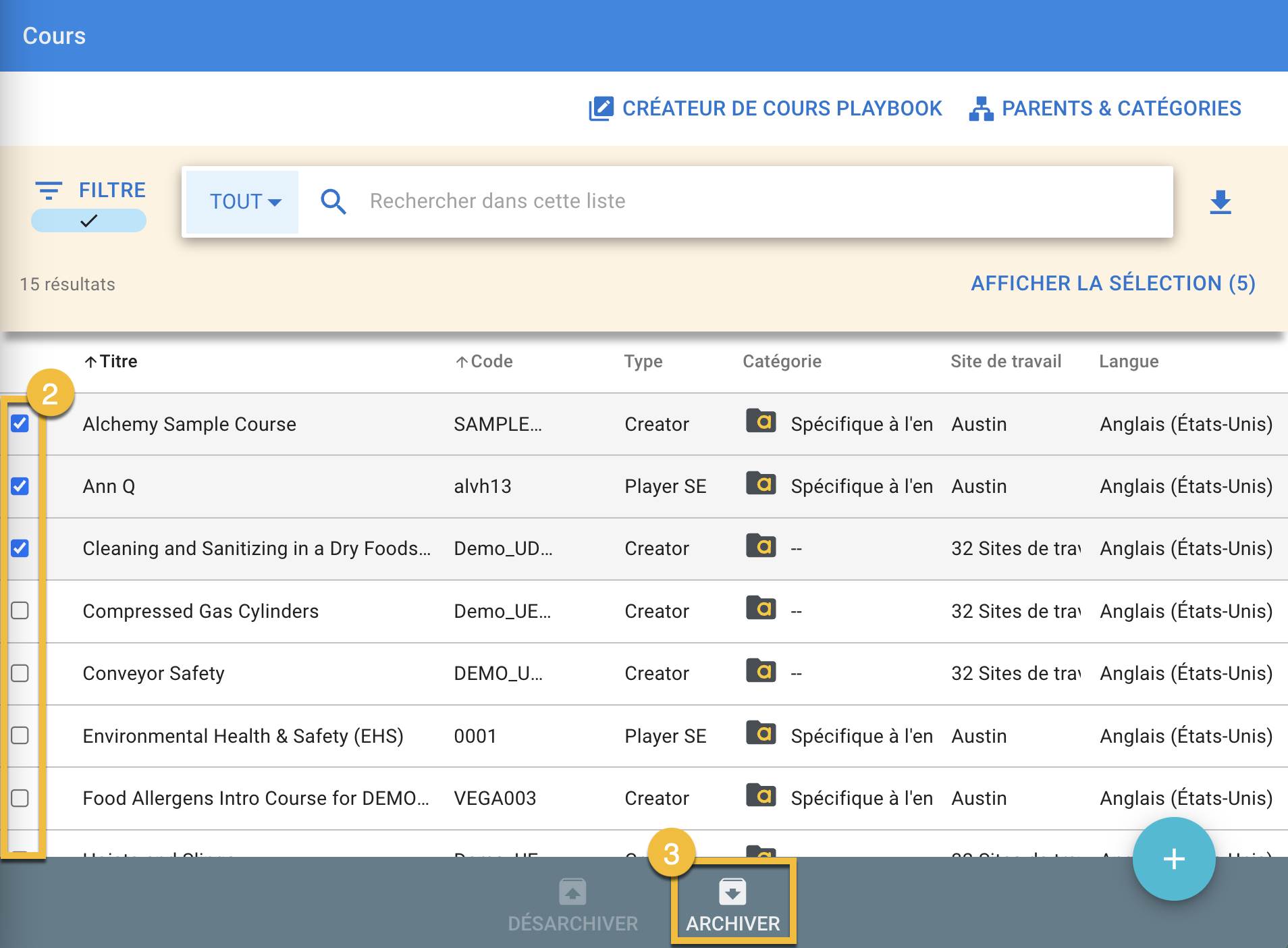Uncheck Alchemy Sample Course checkbox
Viewport: 1288px width, 948px height.
click(20, 423)
